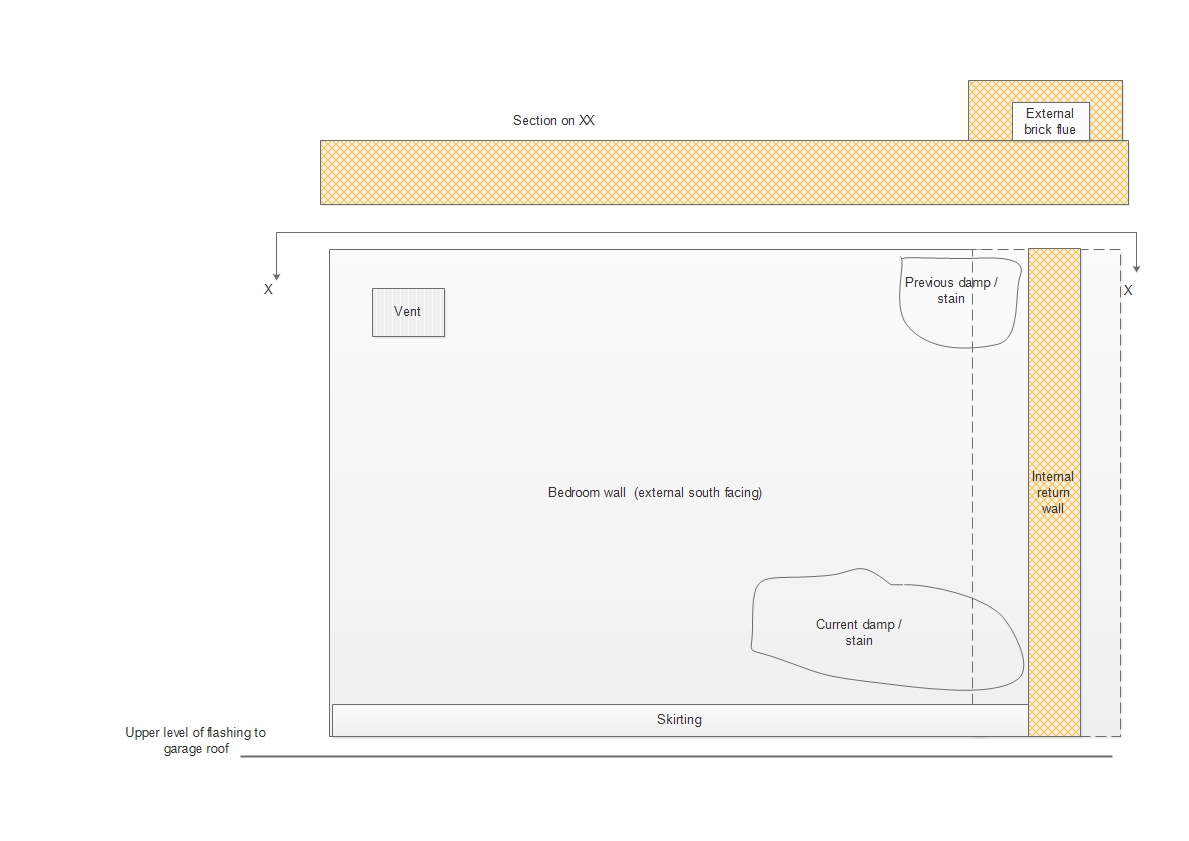Select the right X section marker
This screenshot has height=841, width=1189.
coord(1128,291)
